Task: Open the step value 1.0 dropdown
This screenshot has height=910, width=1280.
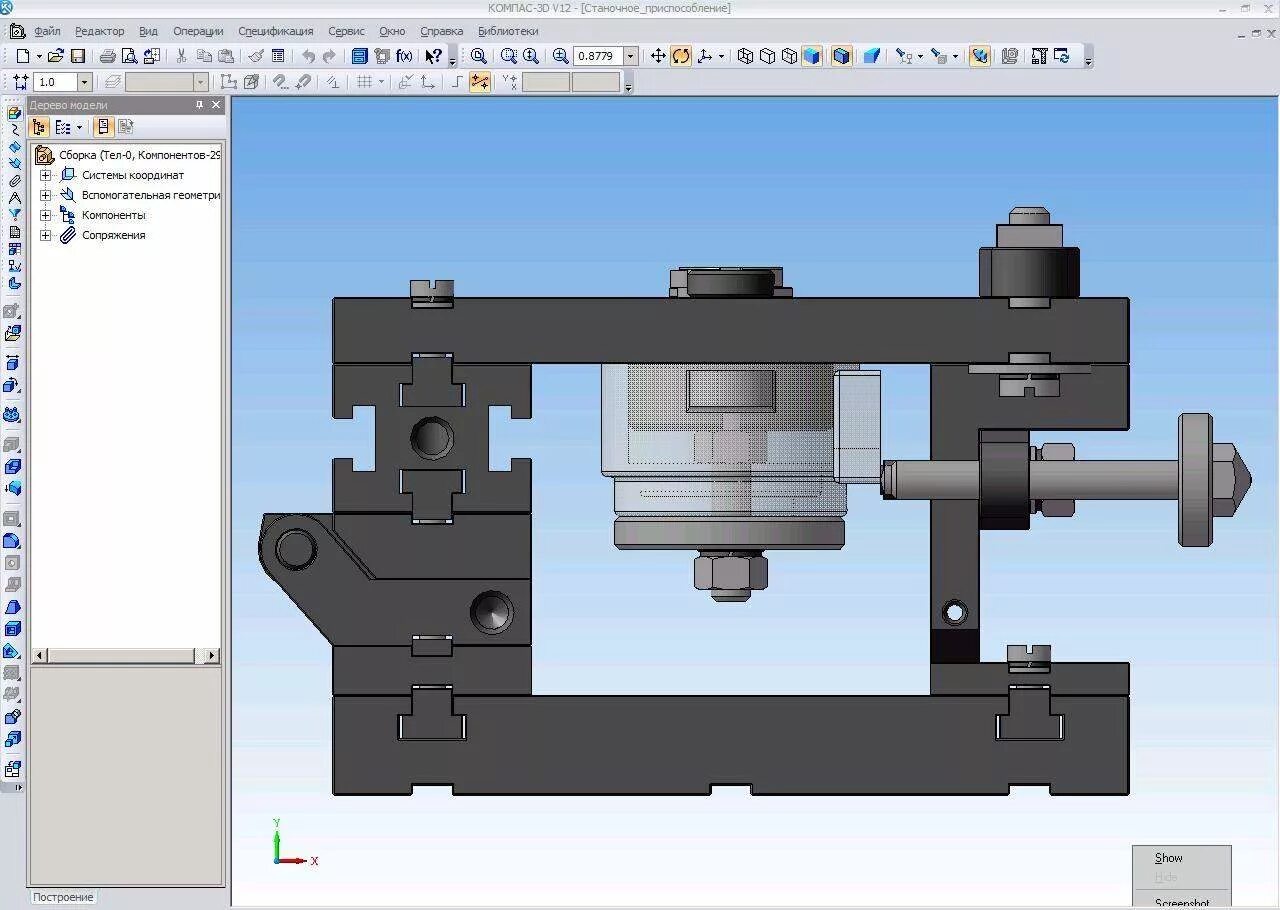Action: pyautogui.click(x=84, y=82)
